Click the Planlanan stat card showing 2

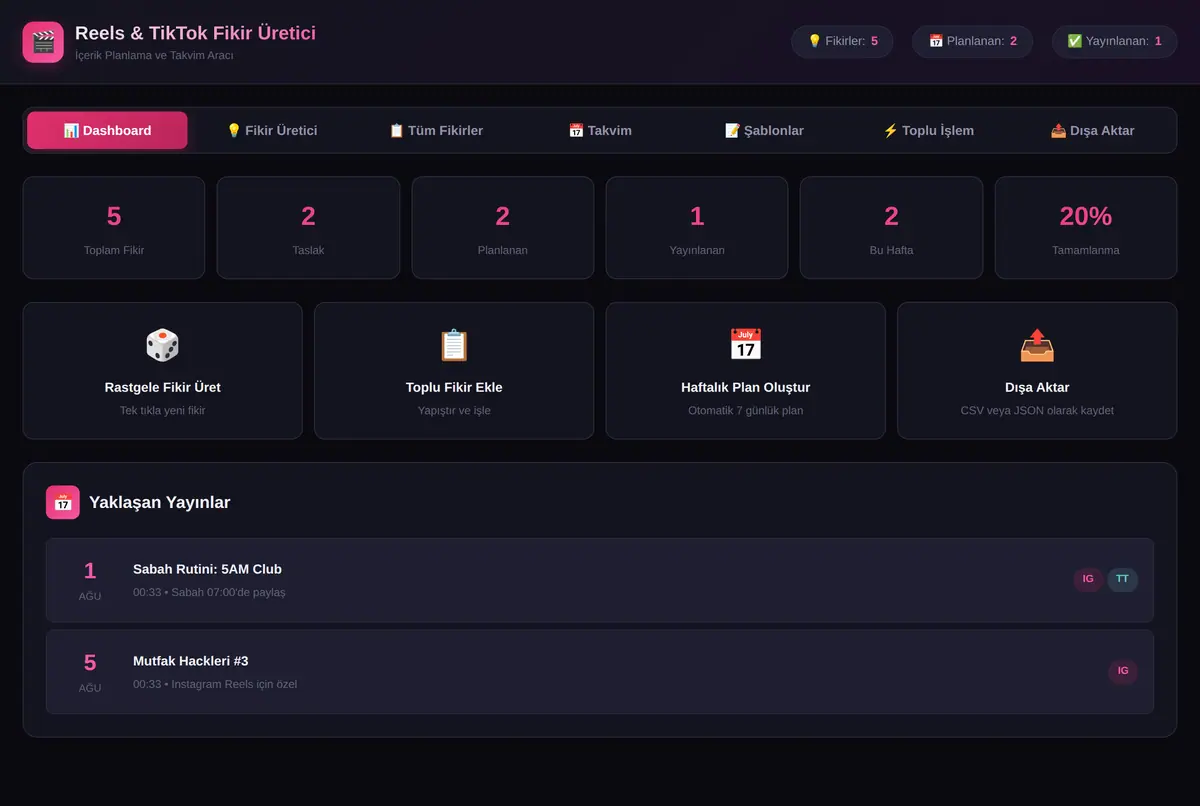point(503,228)
